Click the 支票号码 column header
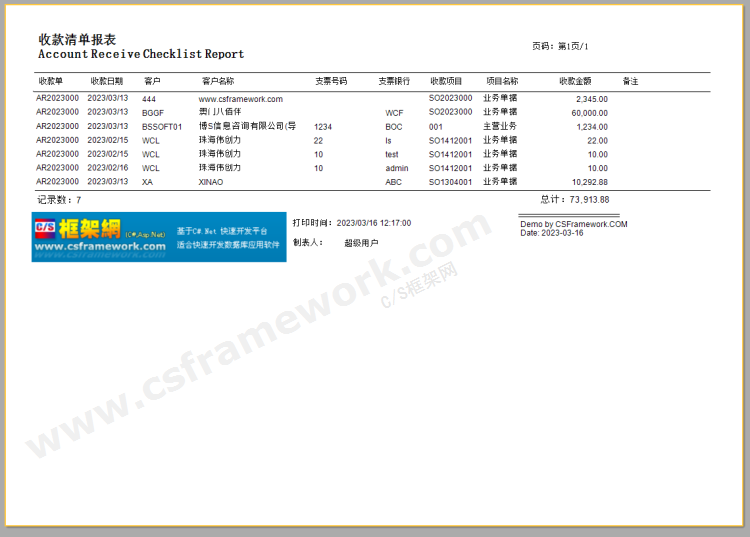This screenshot has height=537, width=750. [x=330, y=81]
